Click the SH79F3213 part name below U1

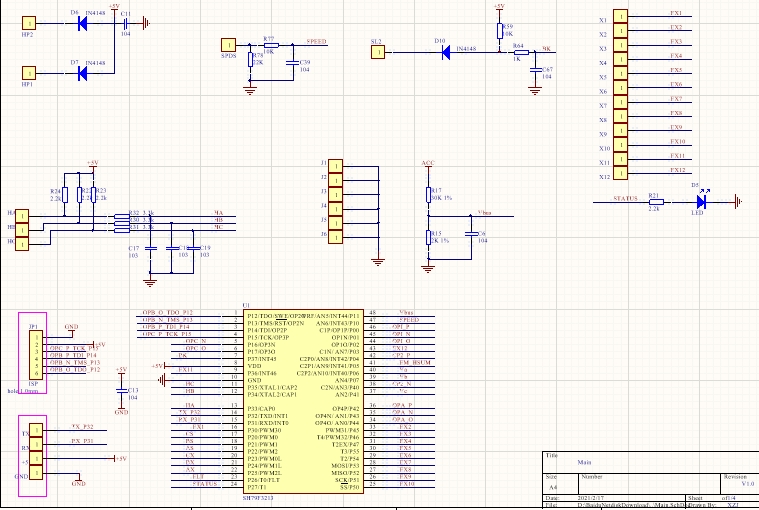258,498
